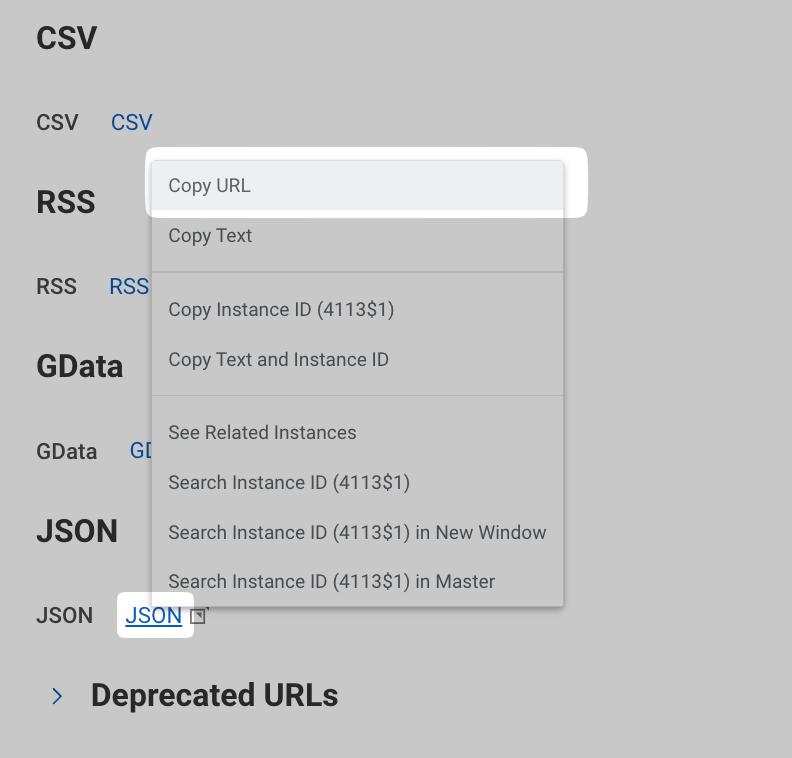Screen dimensions: 792x758
Task: Select Copy URL from the context menu
Action: 210,186
